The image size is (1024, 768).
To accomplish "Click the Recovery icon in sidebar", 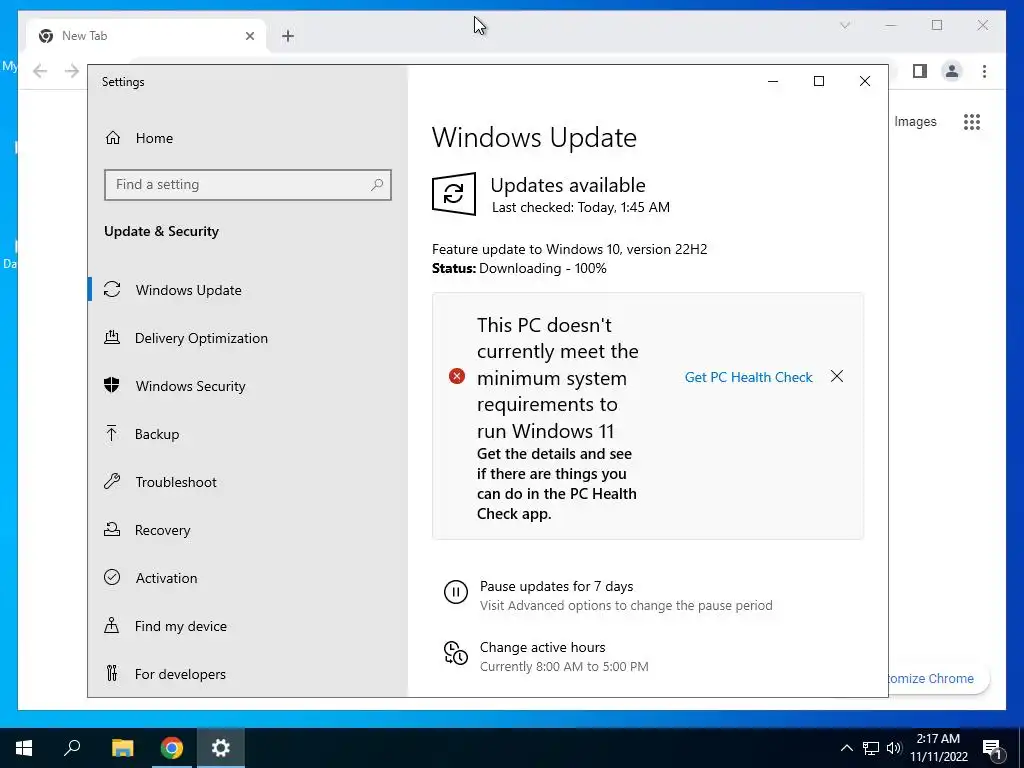I will coord(112,530).
